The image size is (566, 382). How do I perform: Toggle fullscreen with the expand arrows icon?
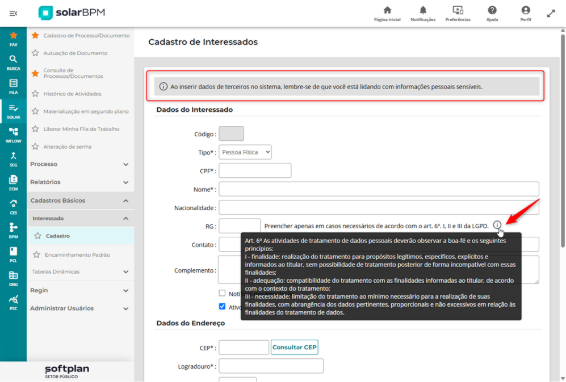[551, 14]
